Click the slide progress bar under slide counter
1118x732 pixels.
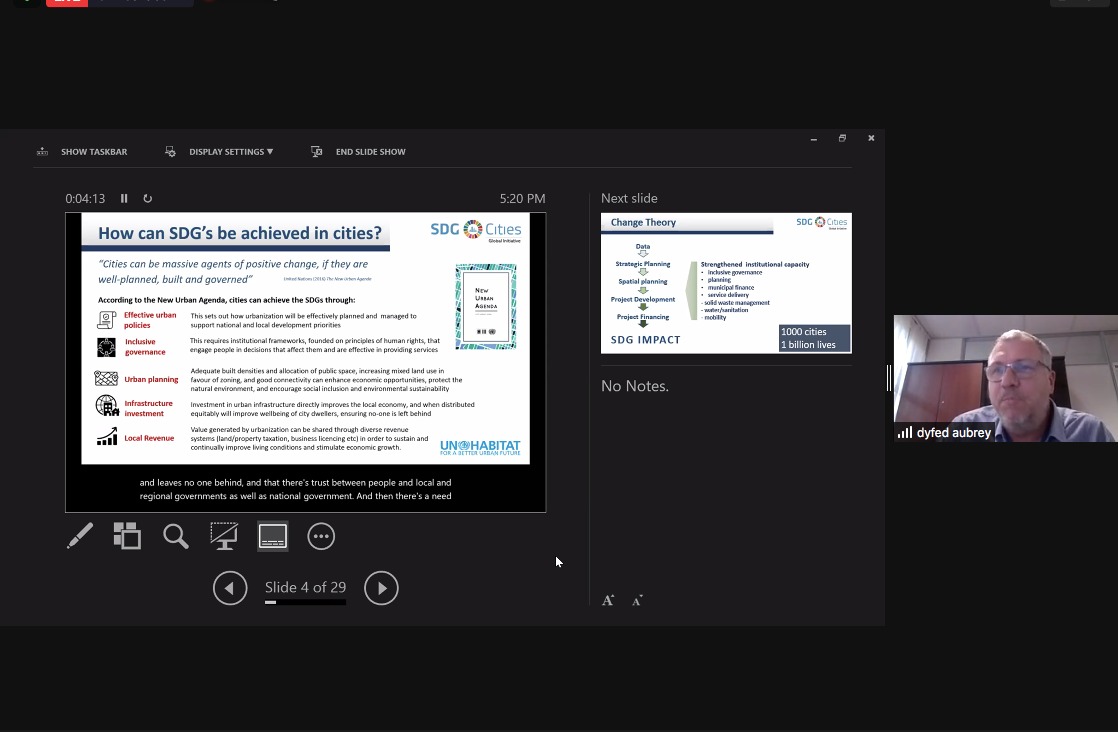click(x=305, y=602)
